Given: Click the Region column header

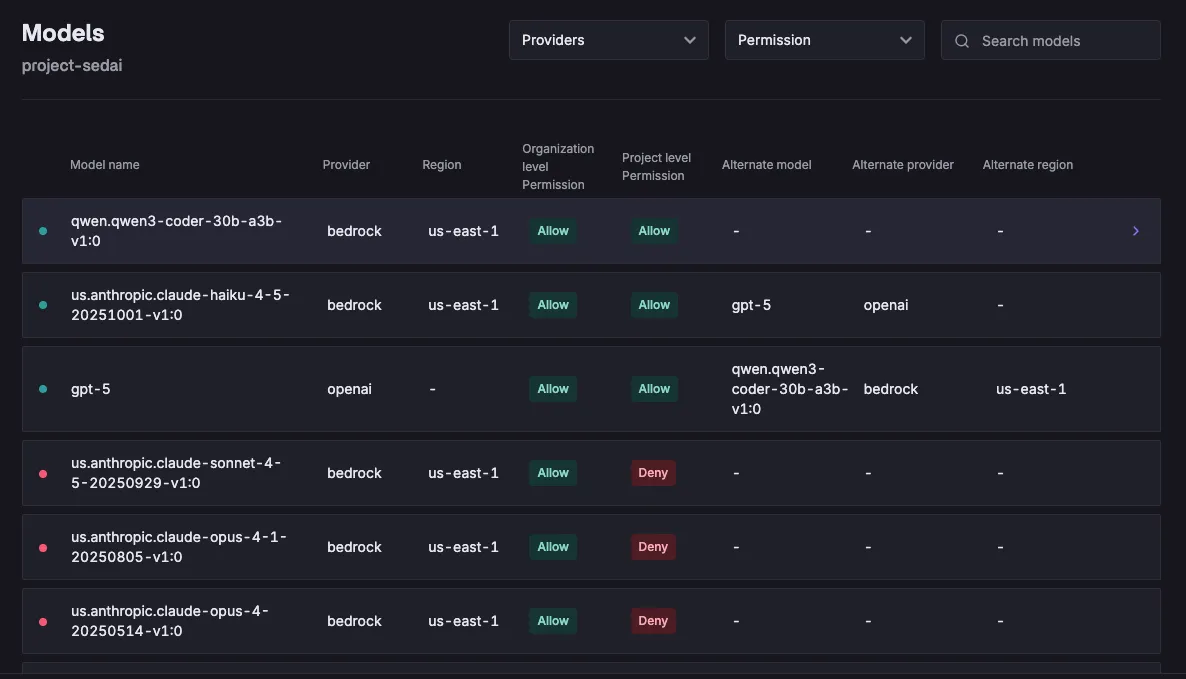Looking at the screenshot, I should point(442,165).
